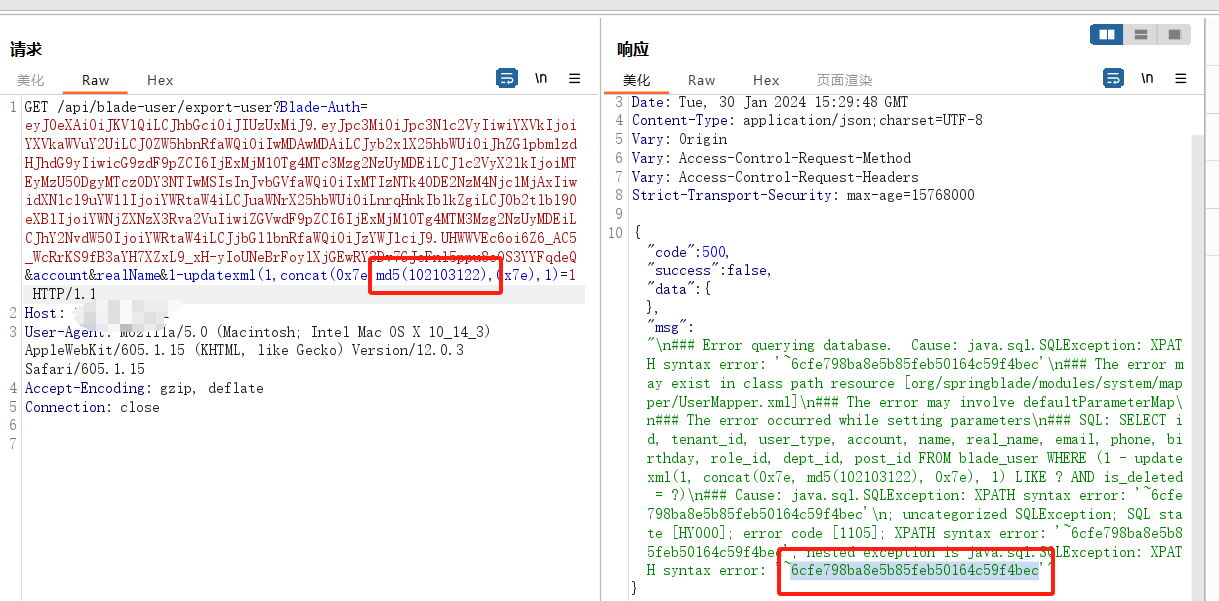Switch request view to 美化 tab
1219x601 pixels.
pyautogui.click(x=30, y=80)
